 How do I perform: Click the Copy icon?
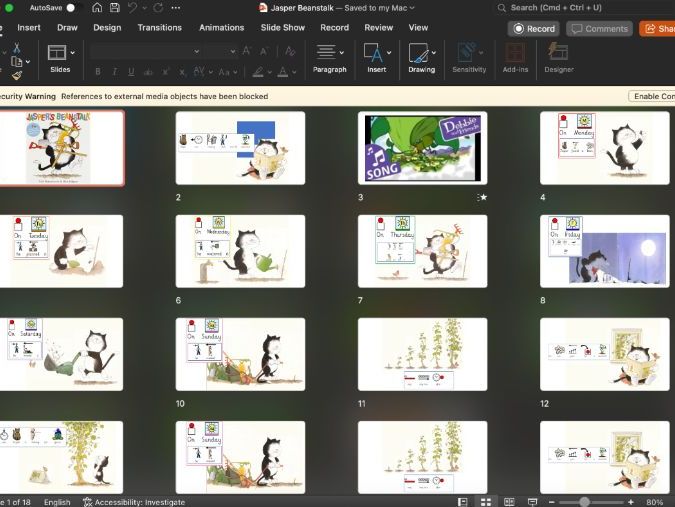(16, 62)
